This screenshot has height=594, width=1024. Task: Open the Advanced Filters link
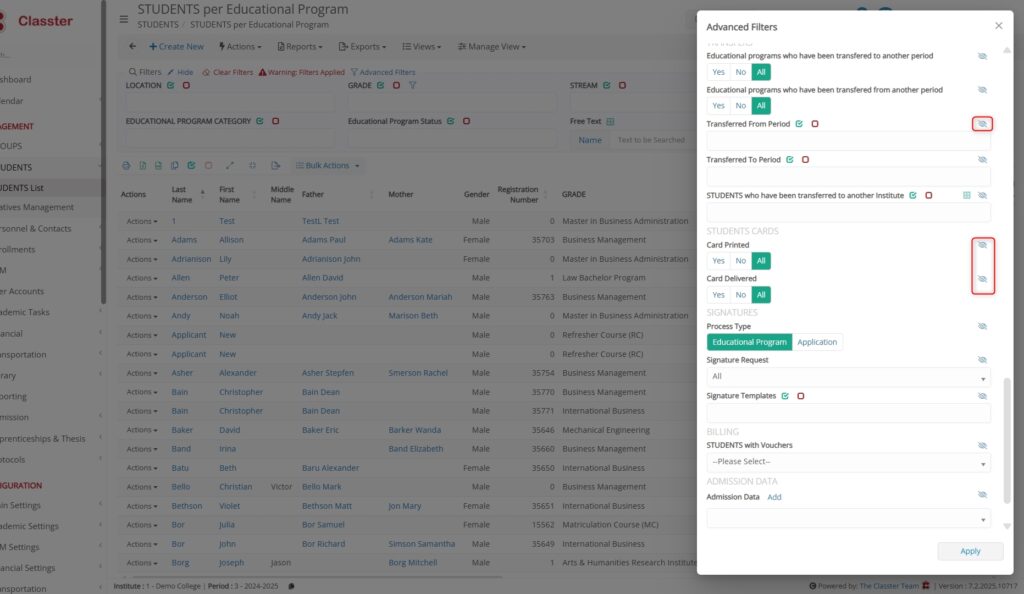click(x=383, y=72)
